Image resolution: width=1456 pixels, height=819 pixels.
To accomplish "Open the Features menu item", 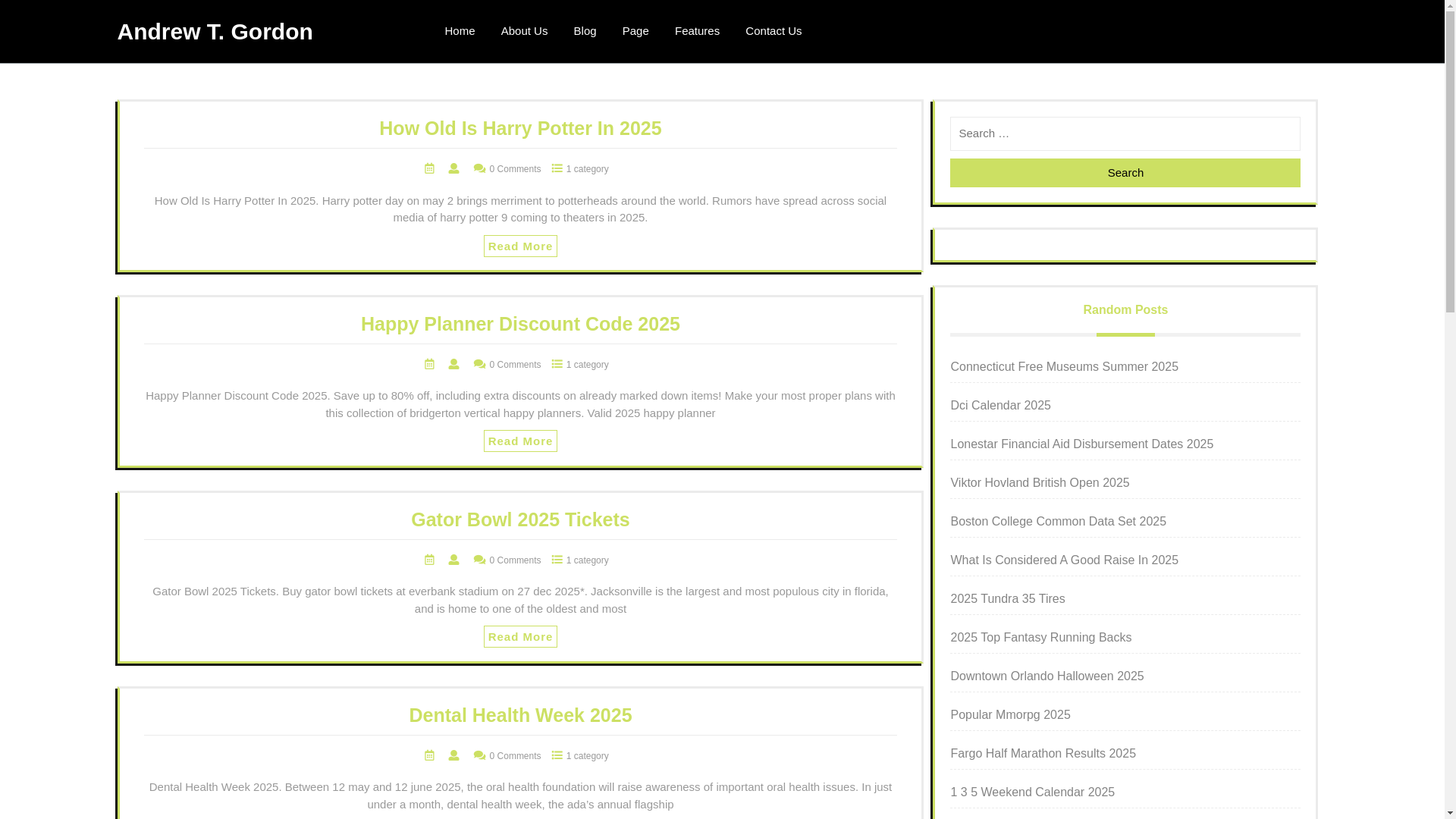I will pos(697,31).
